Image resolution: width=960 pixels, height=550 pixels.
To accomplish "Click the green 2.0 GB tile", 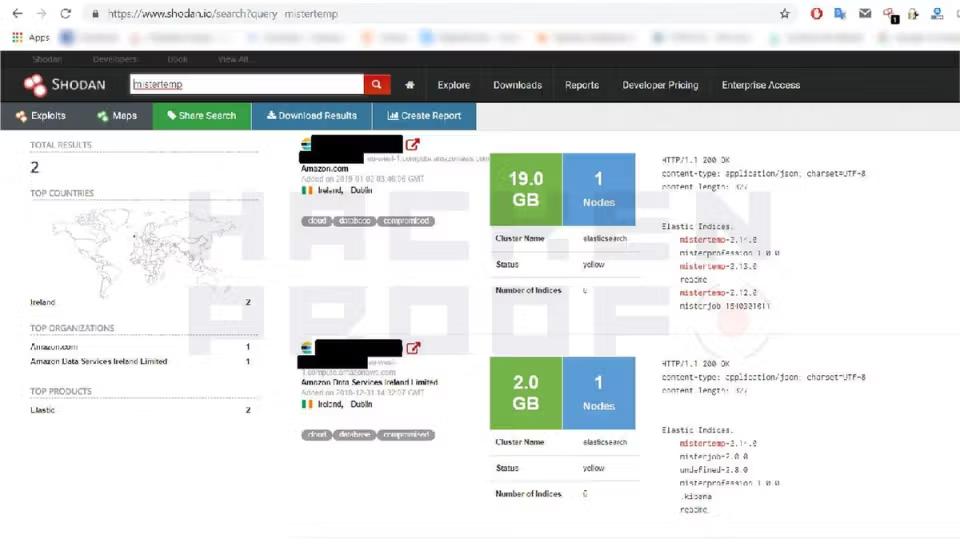I will tap(526, 393).
